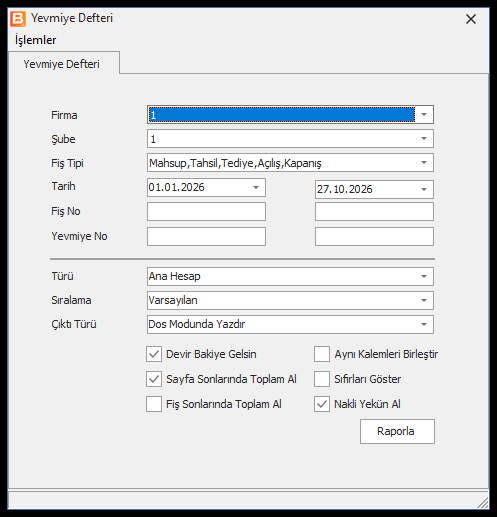This screenshot has height=517, width=497.
Task: Click the Şube field showing 1
Action: 290,139
